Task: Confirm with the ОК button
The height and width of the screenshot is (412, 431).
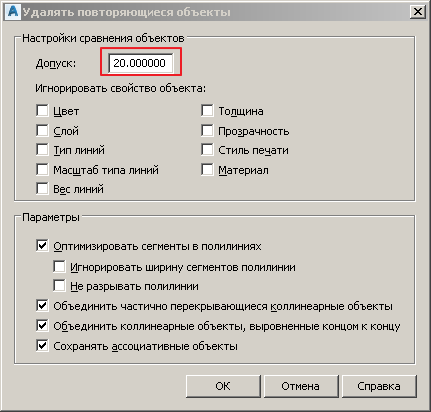Action: click(x=223, y=386)
